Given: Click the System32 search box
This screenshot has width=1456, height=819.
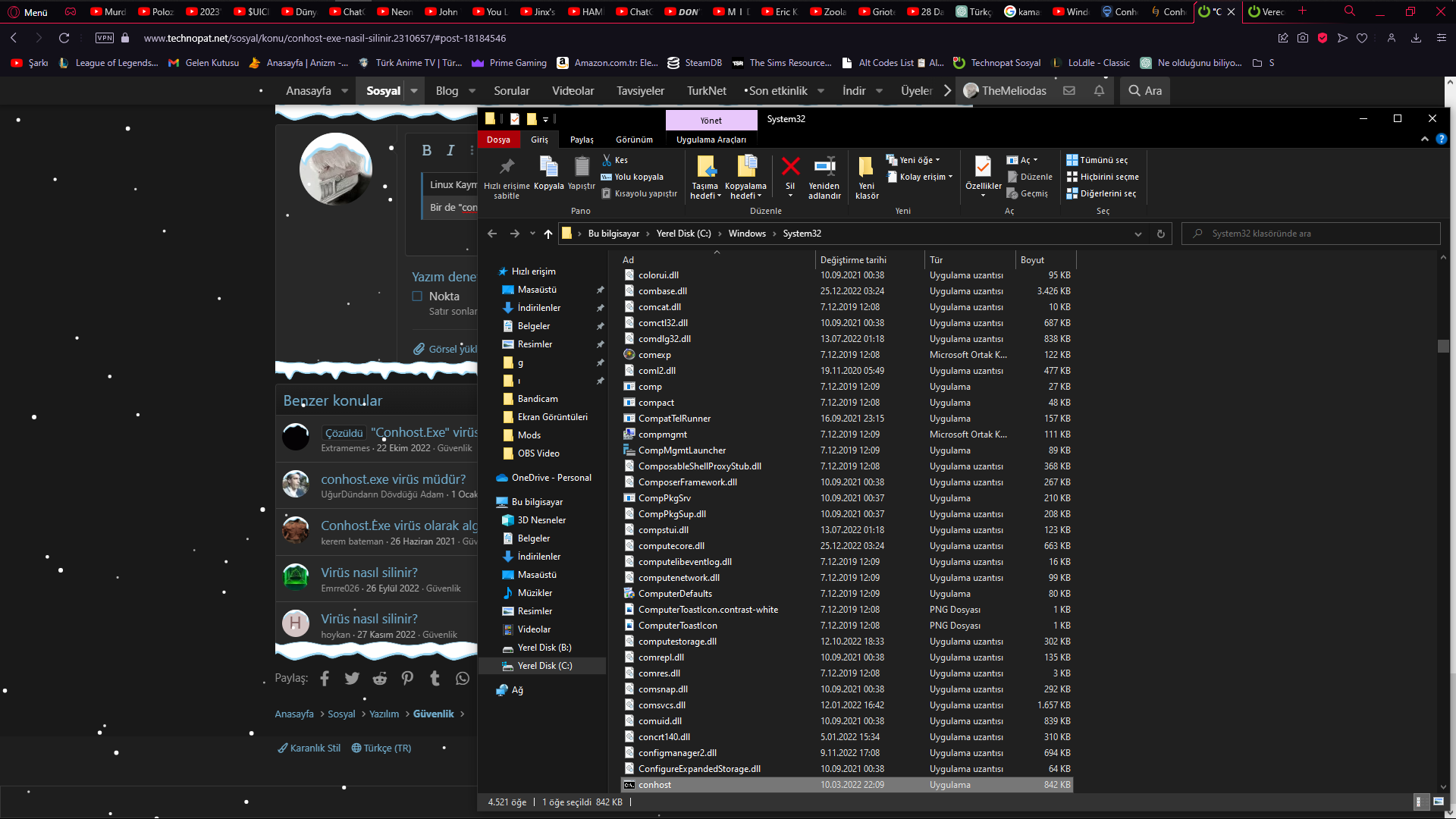Looking at the screenshot, I should click(1312, 234).
